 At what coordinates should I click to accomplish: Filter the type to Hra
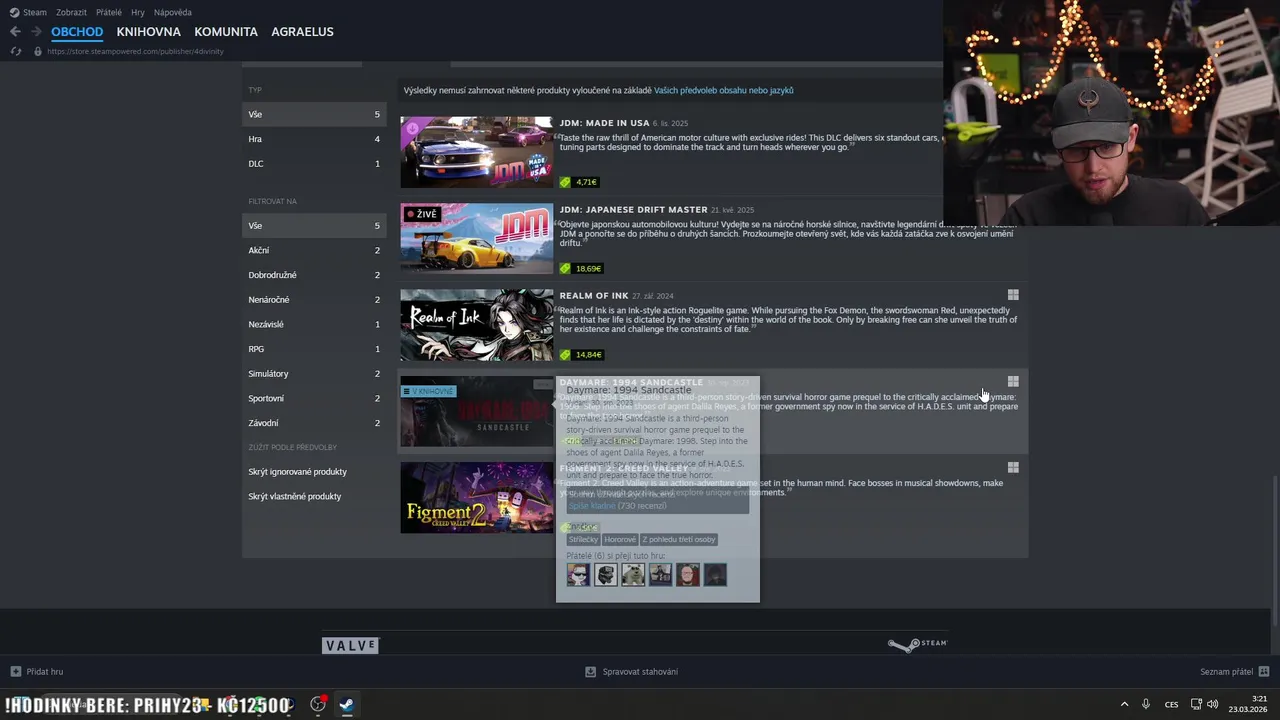point(313,139)
